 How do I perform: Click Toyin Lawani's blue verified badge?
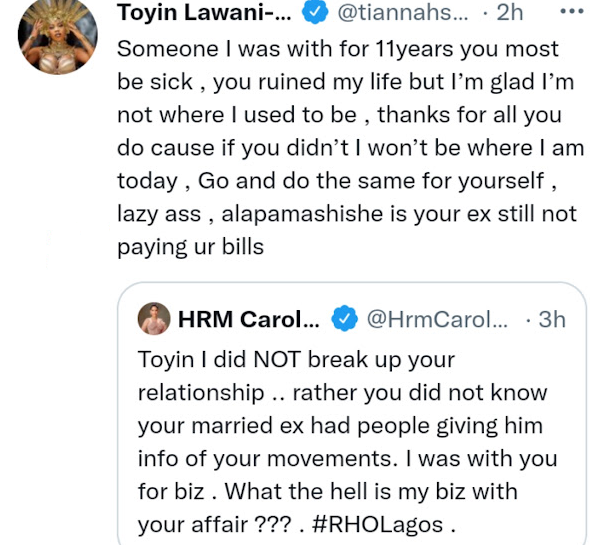[315, 12]
